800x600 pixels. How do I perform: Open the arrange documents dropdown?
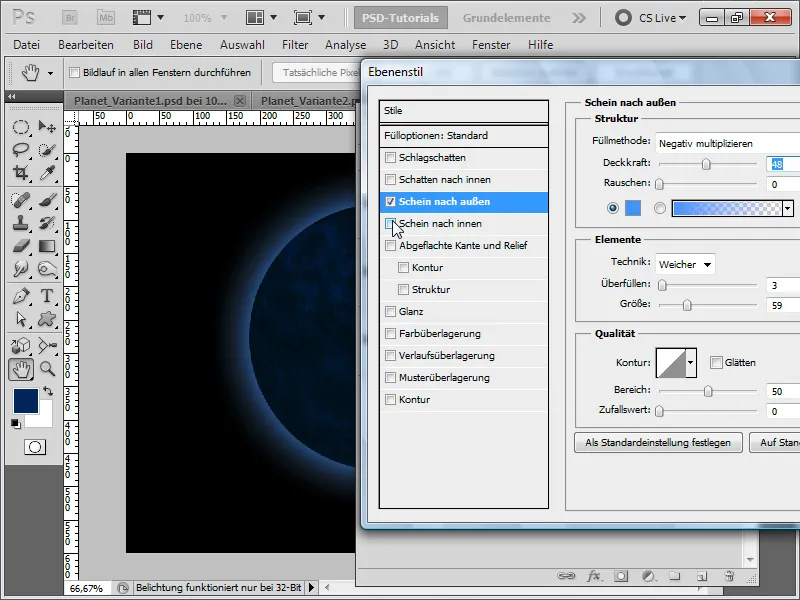tap(273, 18)
